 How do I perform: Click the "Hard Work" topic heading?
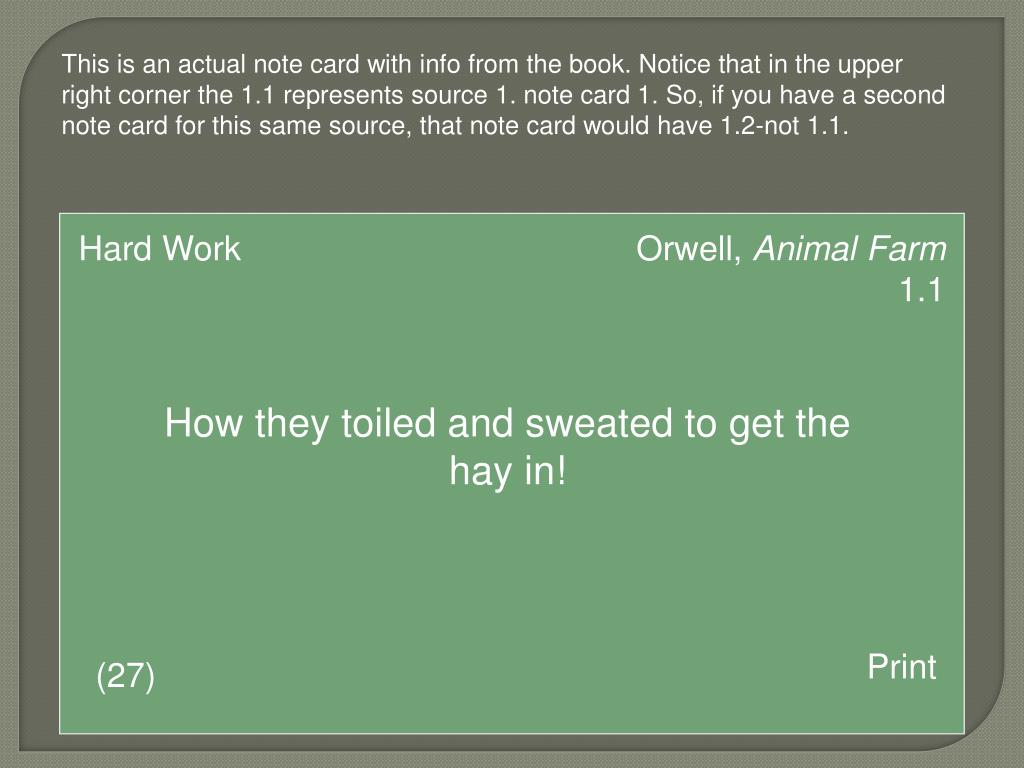click(x=160, y=249)
